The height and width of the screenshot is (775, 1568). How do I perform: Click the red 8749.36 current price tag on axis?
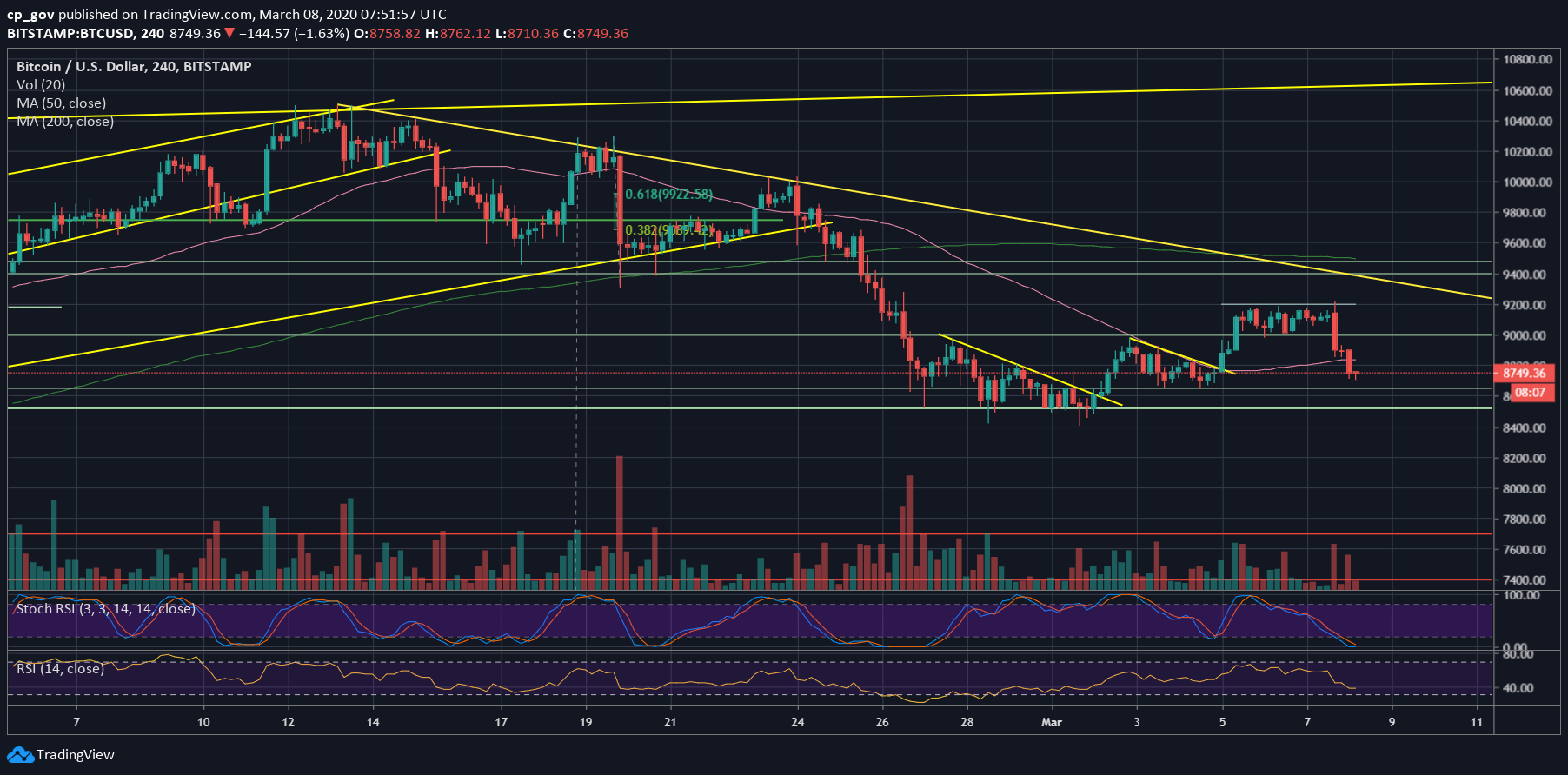click(x=1523, y=373)
